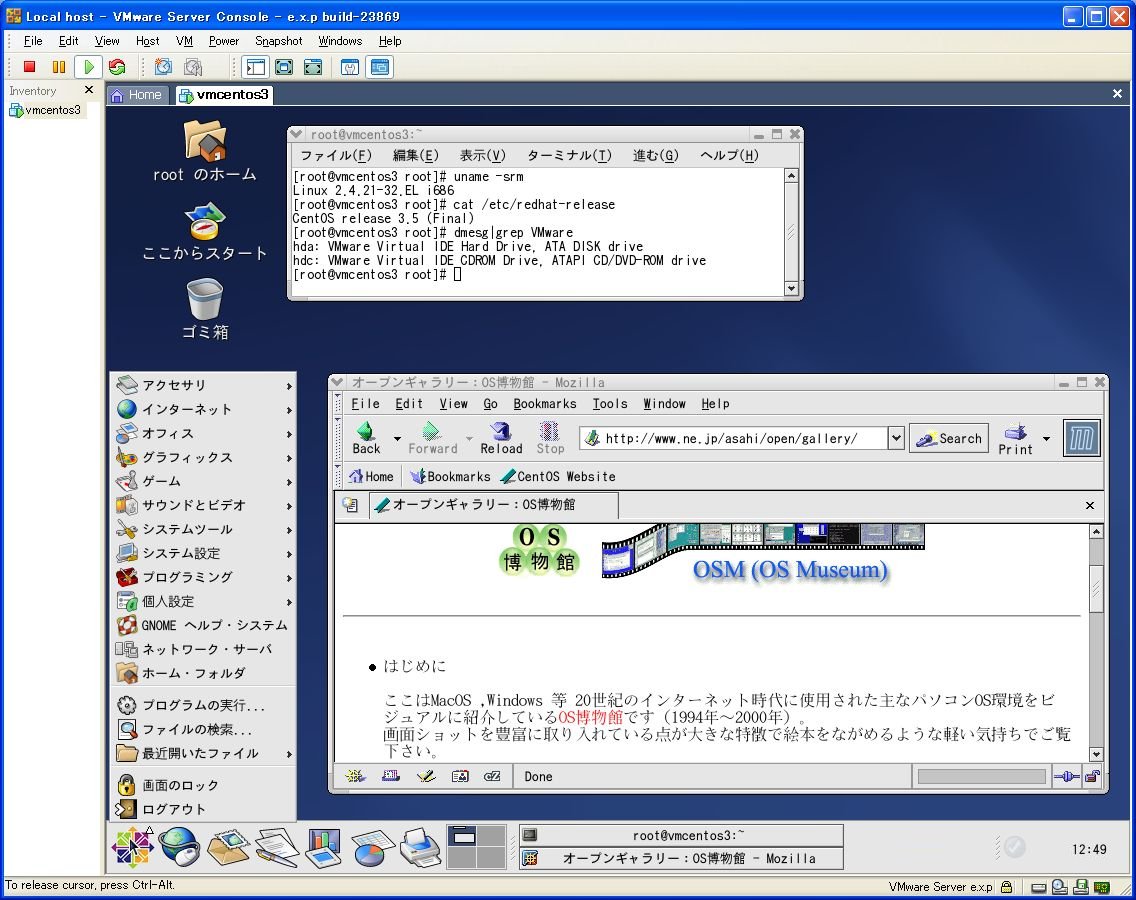Click the Navigator icon in Mozilla status bar
Viewport: 1136px width, 900px height.
click(355, 776)
